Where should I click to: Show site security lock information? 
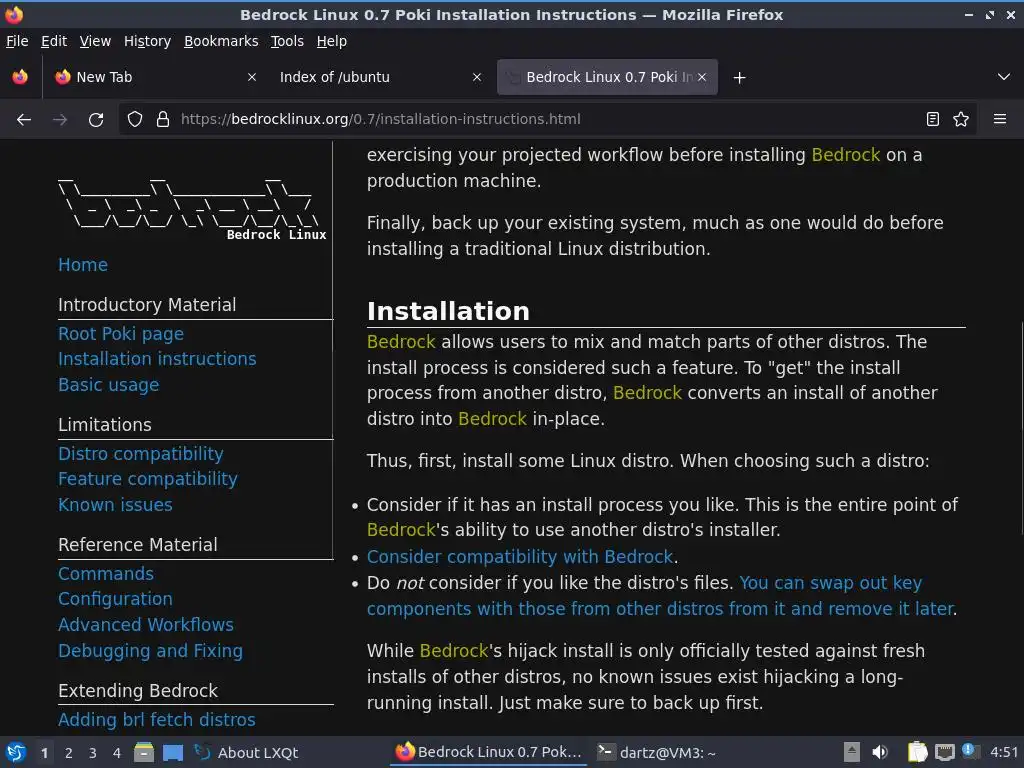coord(163,120)
